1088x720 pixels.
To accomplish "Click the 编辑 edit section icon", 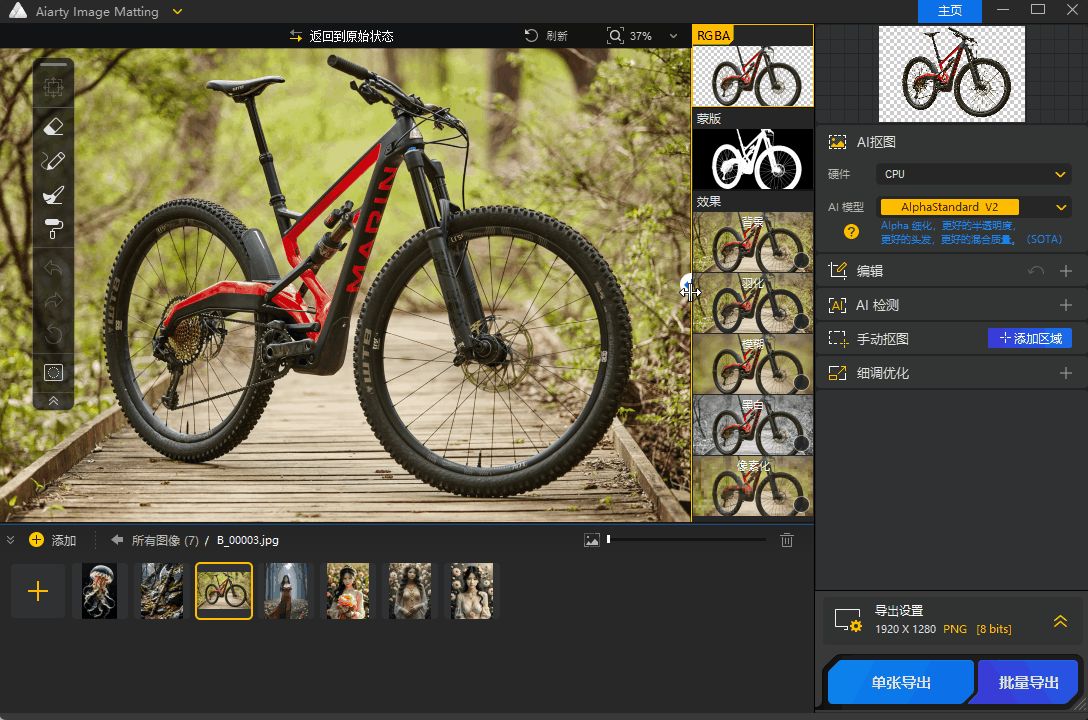I will coord(838,271).
